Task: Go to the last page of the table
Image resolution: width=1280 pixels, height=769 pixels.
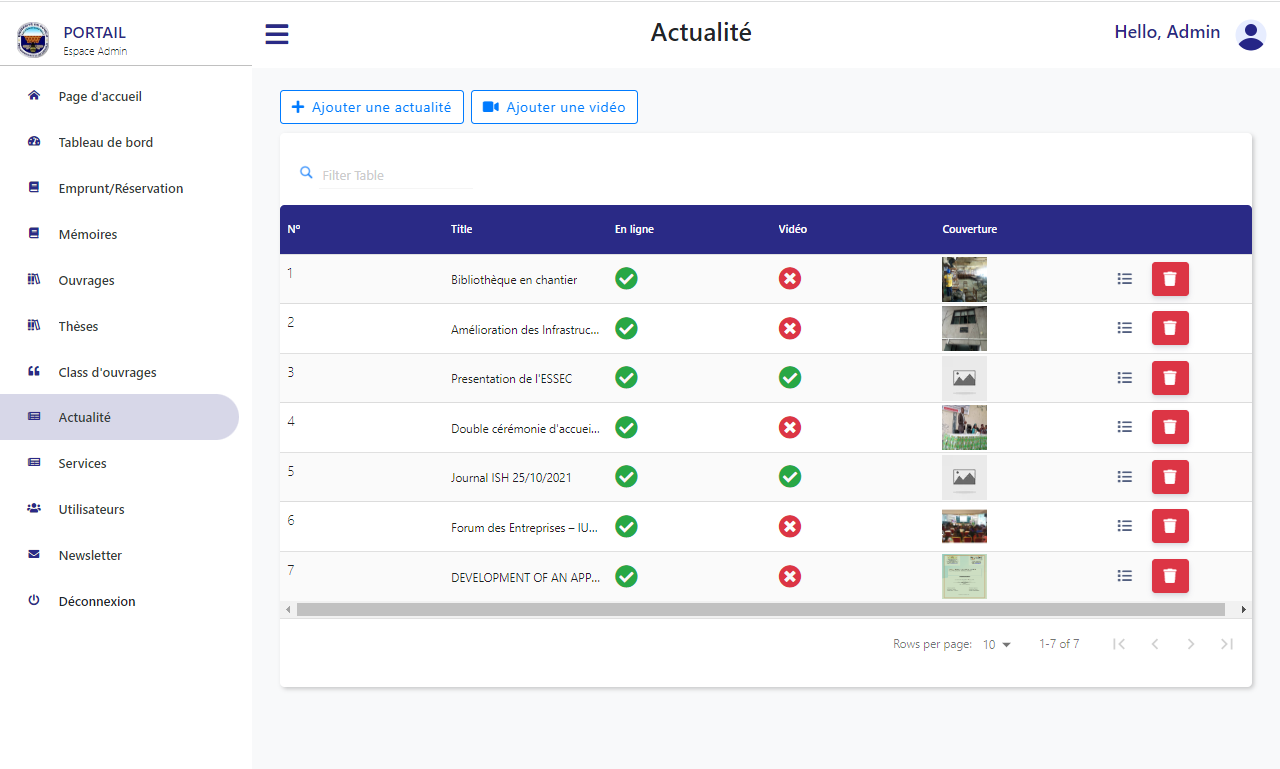Action: click(x=1227, y=644)
